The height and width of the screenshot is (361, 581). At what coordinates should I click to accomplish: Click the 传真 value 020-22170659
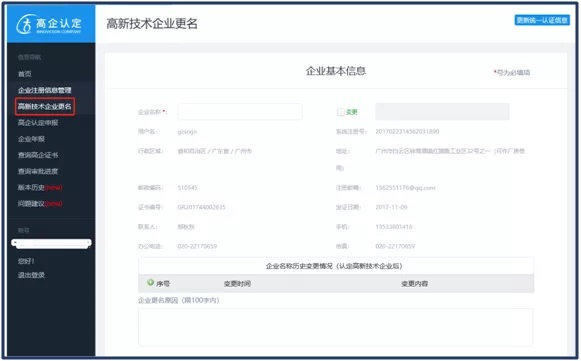395,246
